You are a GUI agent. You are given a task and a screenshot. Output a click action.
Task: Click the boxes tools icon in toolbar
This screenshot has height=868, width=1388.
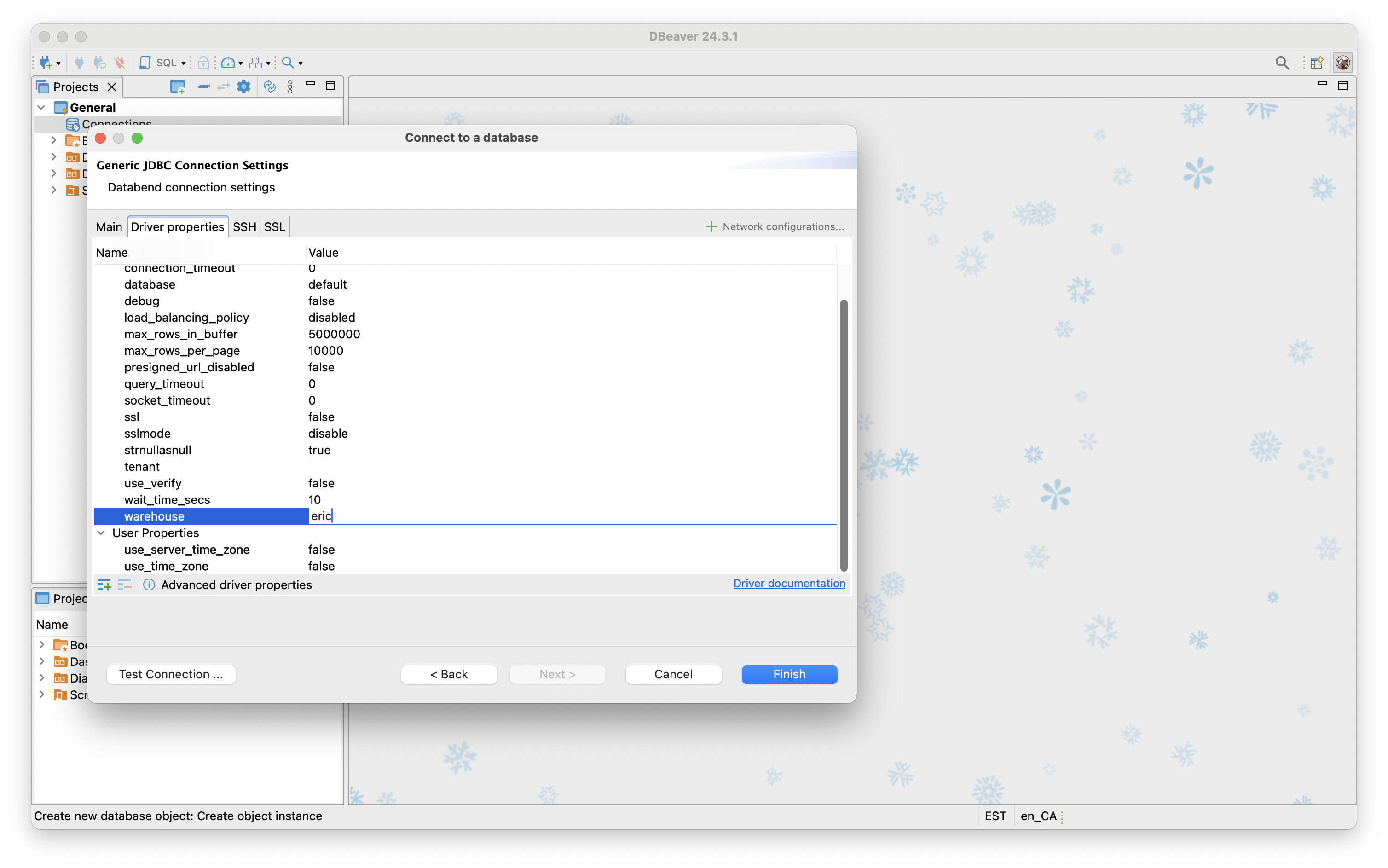[x=256, y=63]
